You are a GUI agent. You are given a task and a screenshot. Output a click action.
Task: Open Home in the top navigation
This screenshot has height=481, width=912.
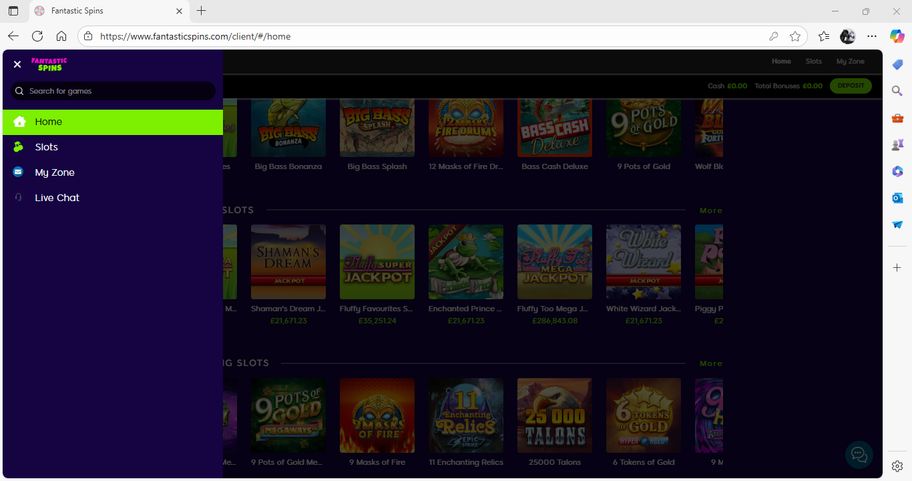pyautogui.click(x=781, y=61)
